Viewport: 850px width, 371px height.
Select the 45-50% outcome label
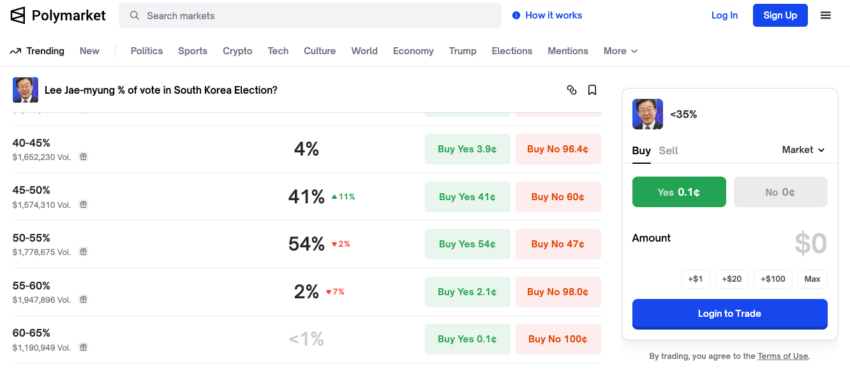(31, 190)
